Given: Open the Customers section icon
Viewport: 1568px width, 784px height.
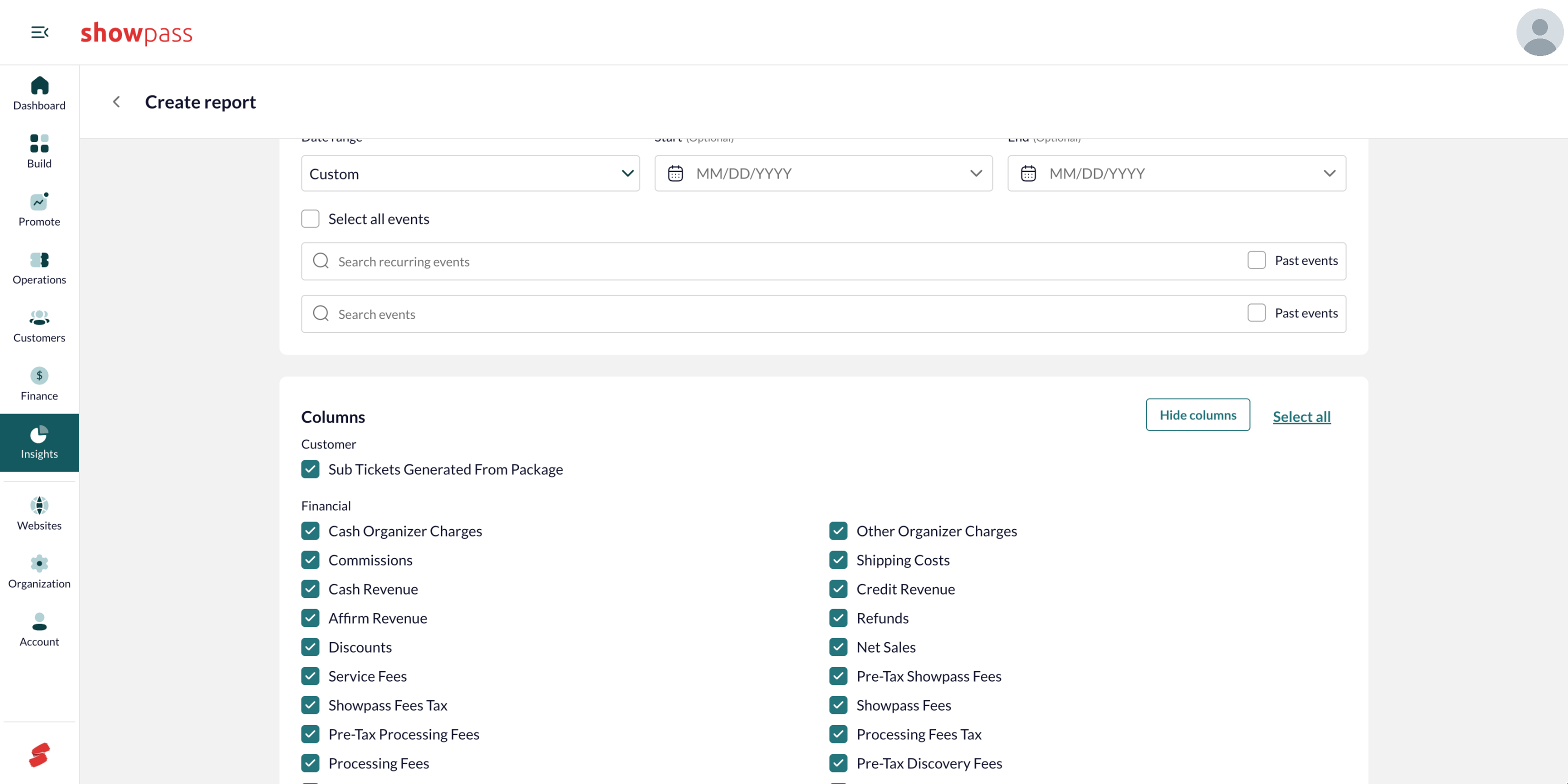Looking at the screenshot, I should [39, 317].
